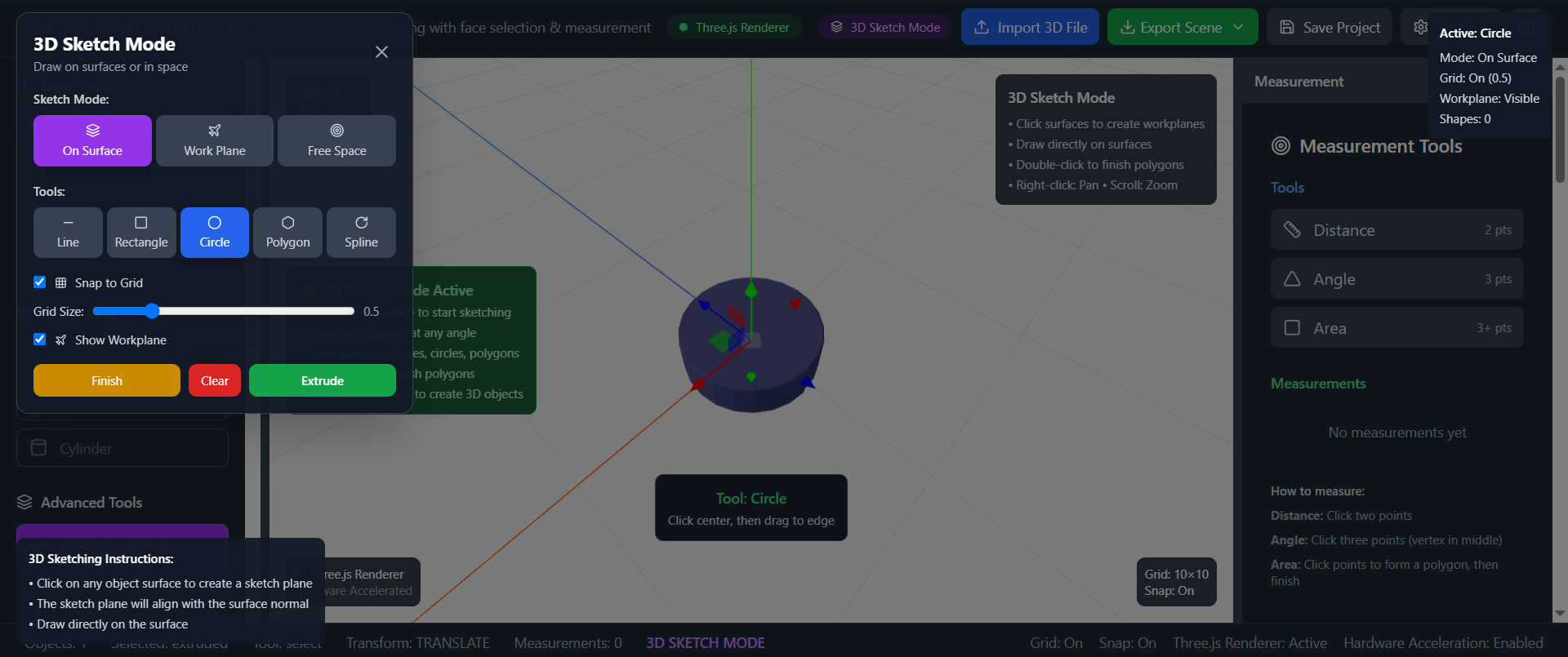Image resolution: width=1568 pixels, height=657 pixels.
Task: Click the Import 3D File button
Action: click(1030, 27)
